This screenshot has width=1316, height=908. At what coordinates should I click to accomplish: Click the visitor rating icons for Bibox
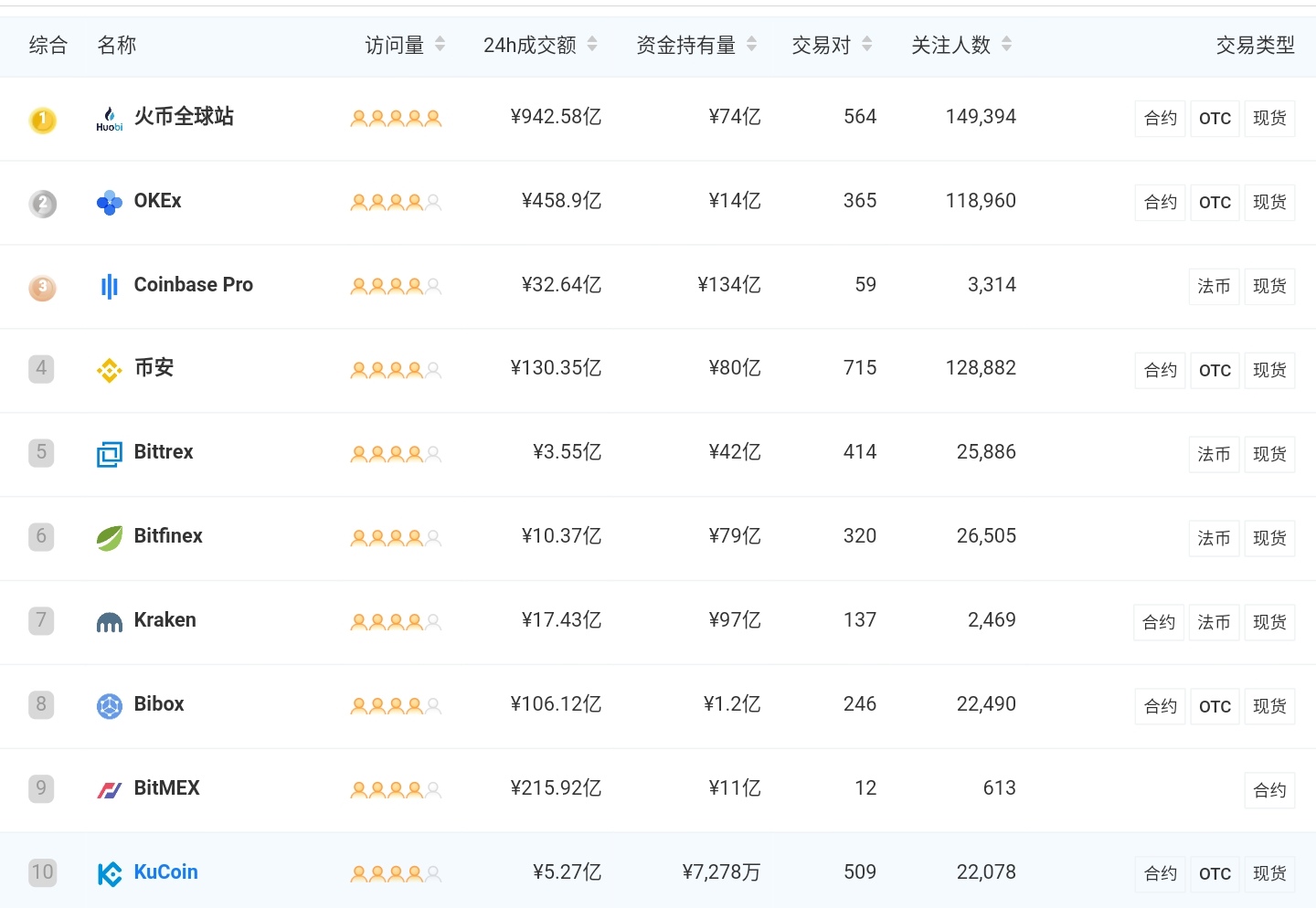click(x=397, y=705)
